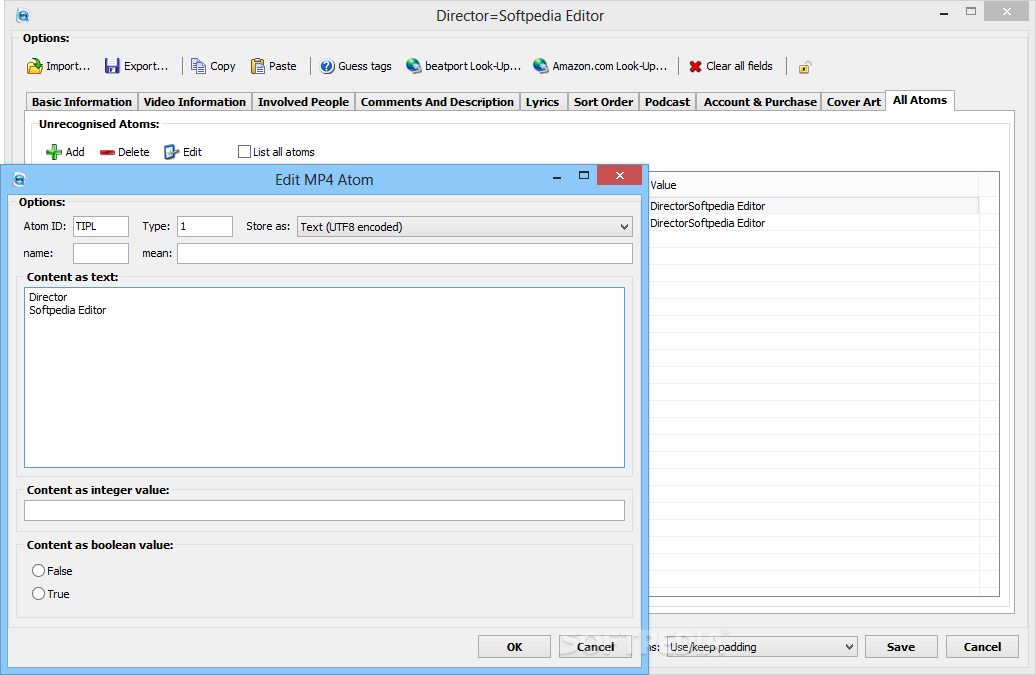Screen dimensions: 1036x675
Task: Click the Guess tags question icon
Action: click(x=327, y=66)
